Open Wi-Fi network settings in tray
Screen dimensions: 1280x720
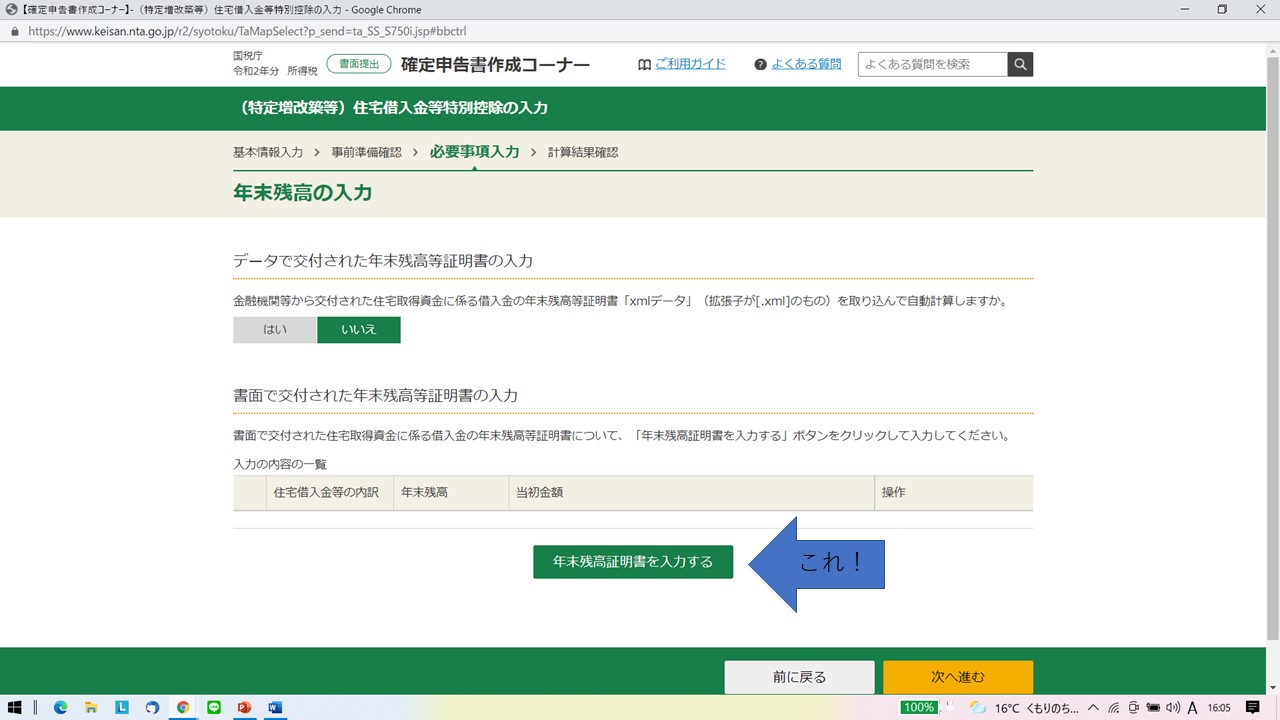click(1113, 708)
